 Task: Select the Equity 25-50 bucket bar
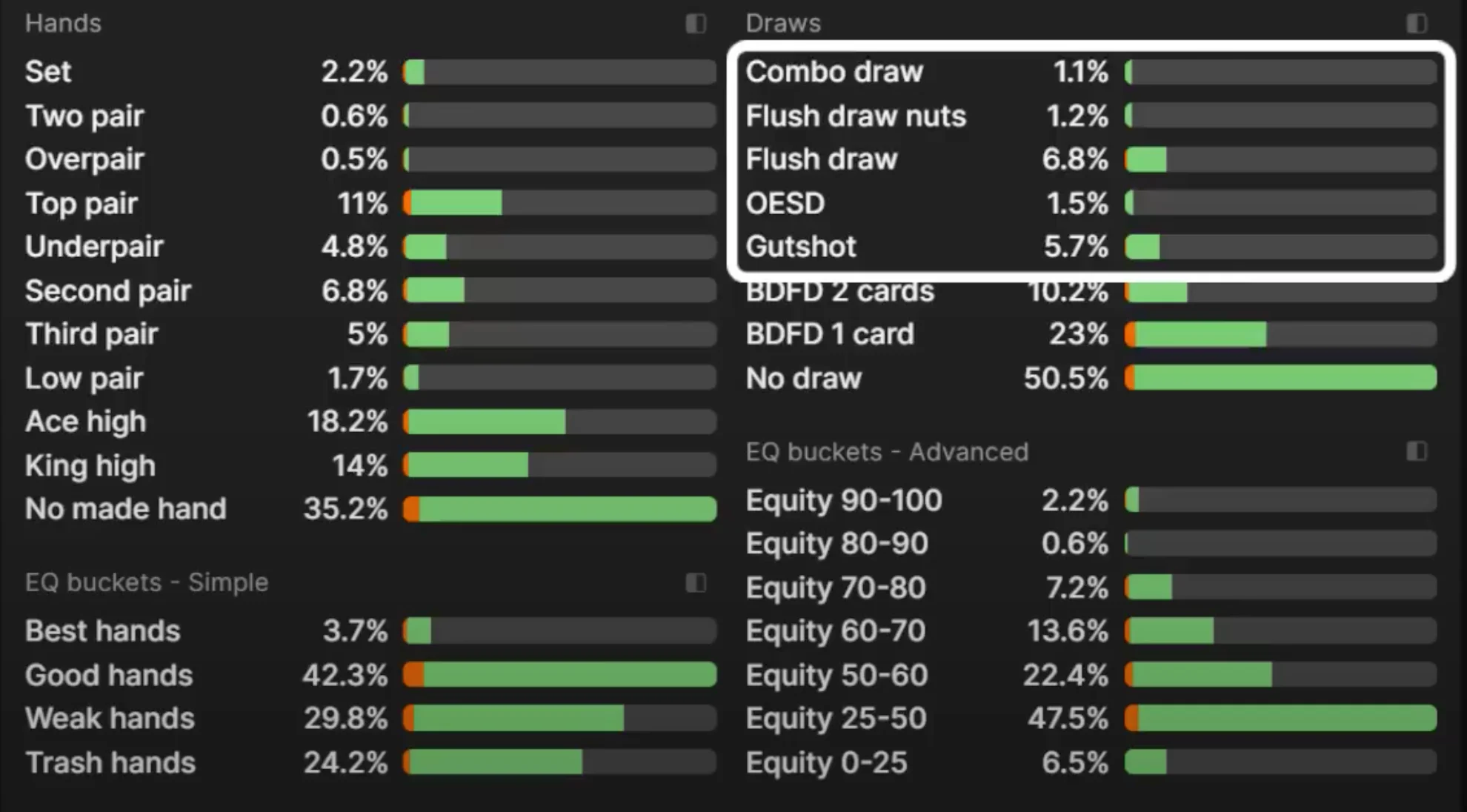pyautogui.click(x=1280, y=718)
